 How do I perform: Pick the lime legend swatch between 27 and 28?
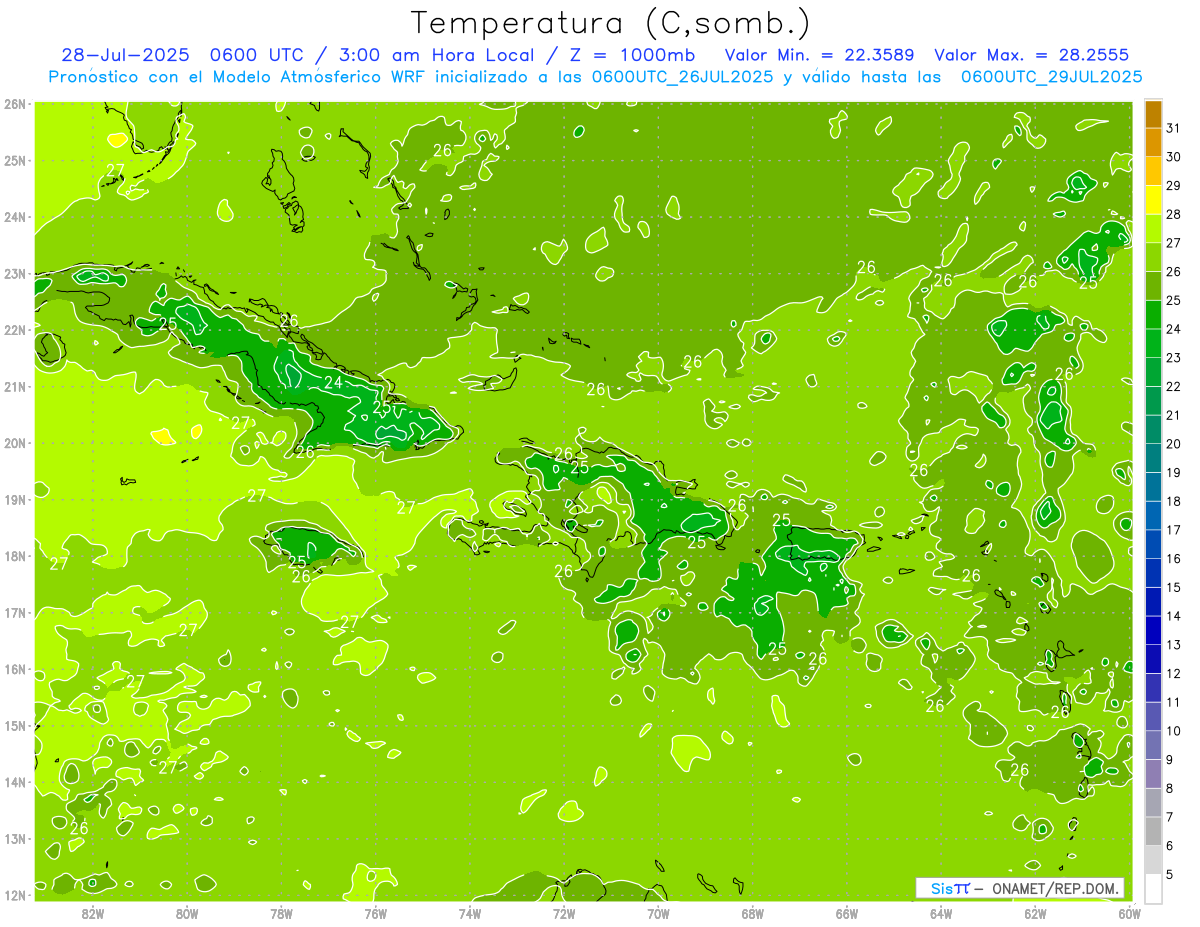(x=1153, y=228)
